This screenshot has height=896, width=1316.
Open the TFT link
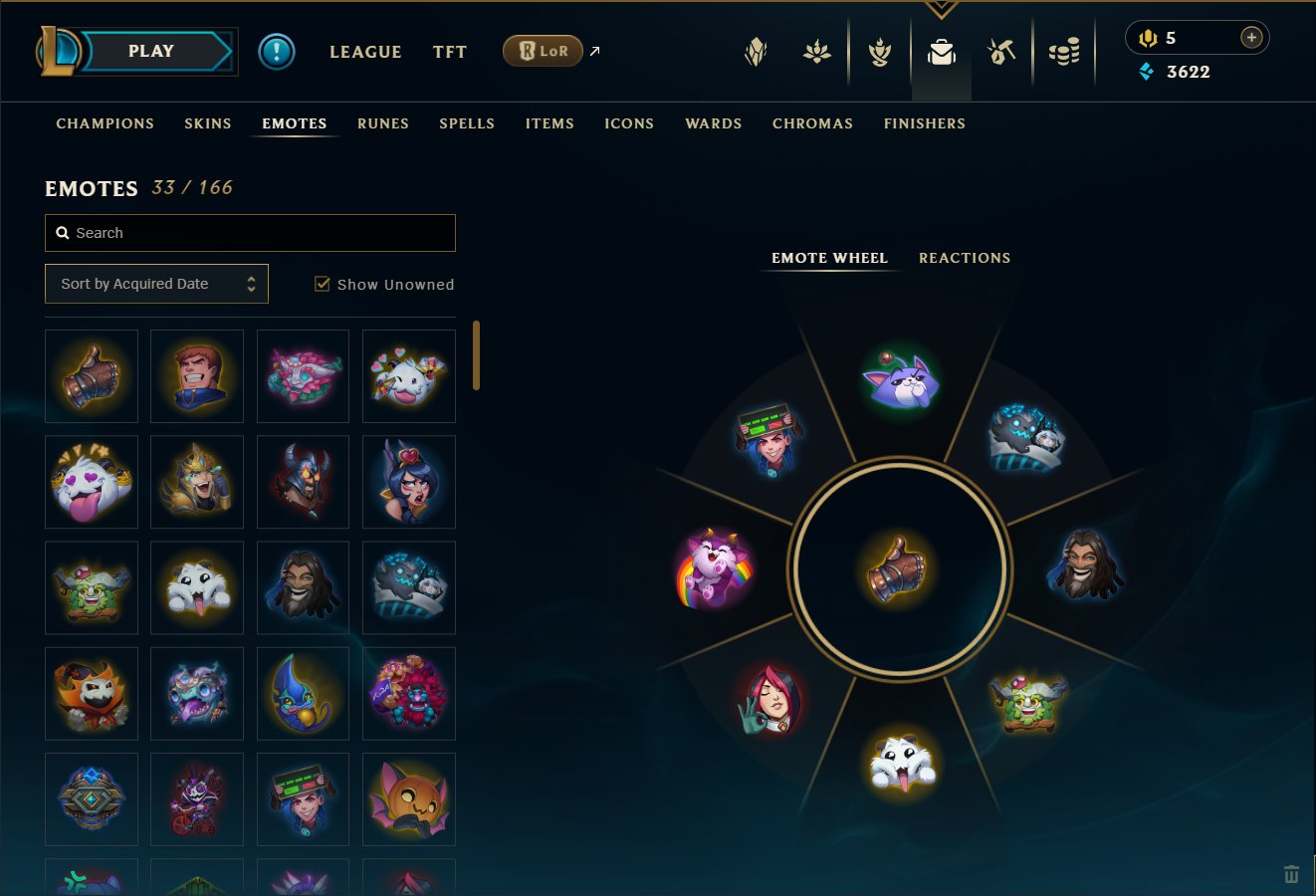tap(450, 52)
